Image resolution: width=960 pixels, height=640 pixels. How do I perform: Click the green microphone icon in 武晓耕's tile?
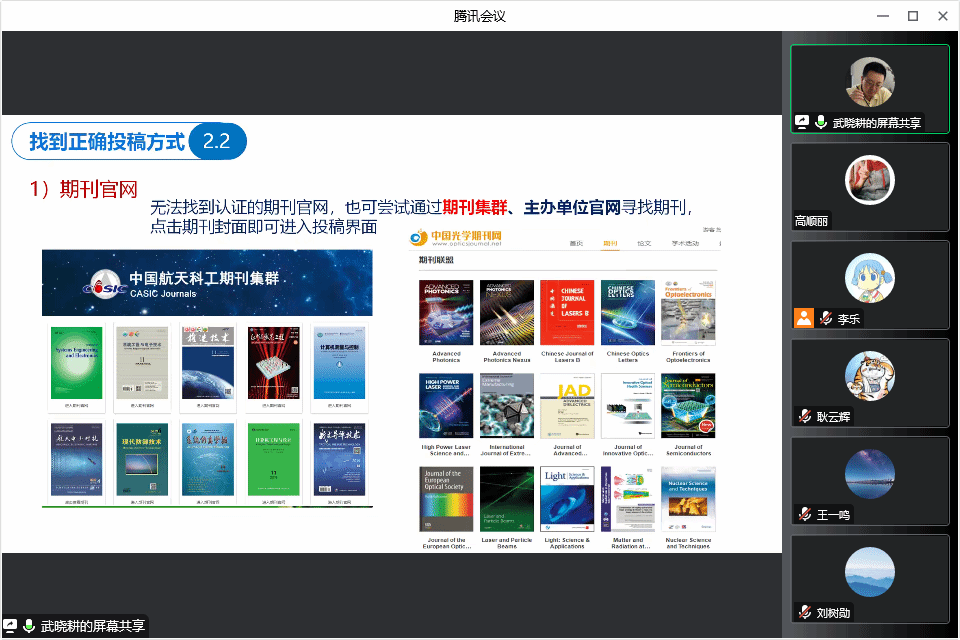pyautogui.click(x=821, y=122)
